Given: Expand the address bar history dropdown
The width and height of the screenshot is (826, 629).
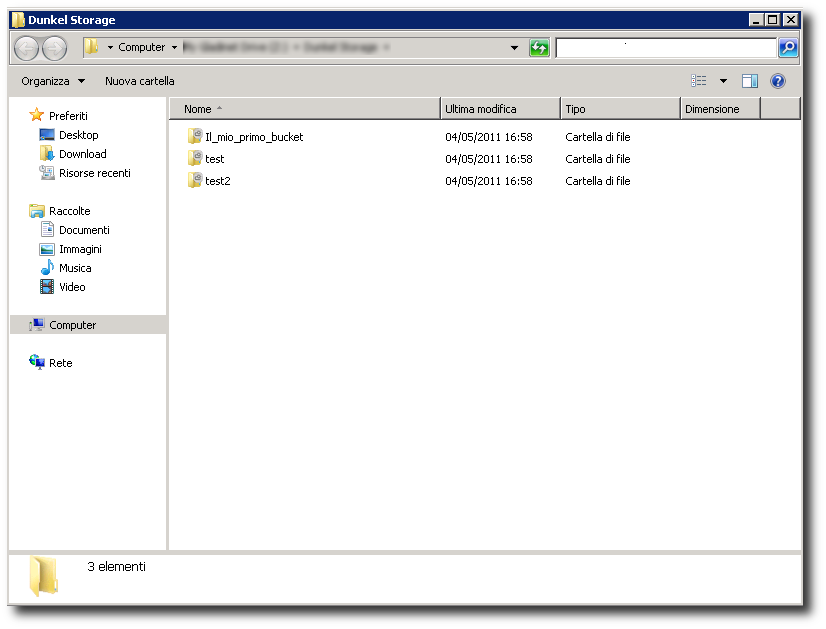Looking at the screenshot, I should point(514,48).
